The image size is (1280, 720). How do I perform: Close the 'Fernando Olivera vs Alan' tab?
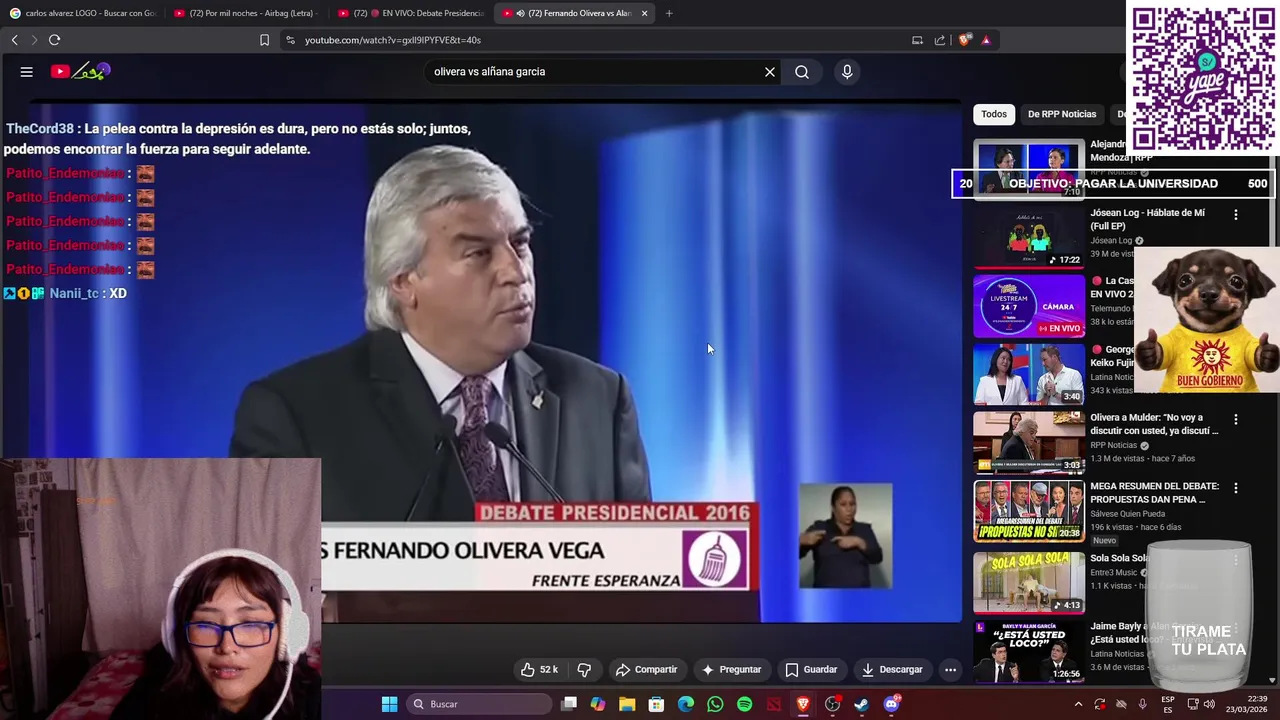click(644, 13)
